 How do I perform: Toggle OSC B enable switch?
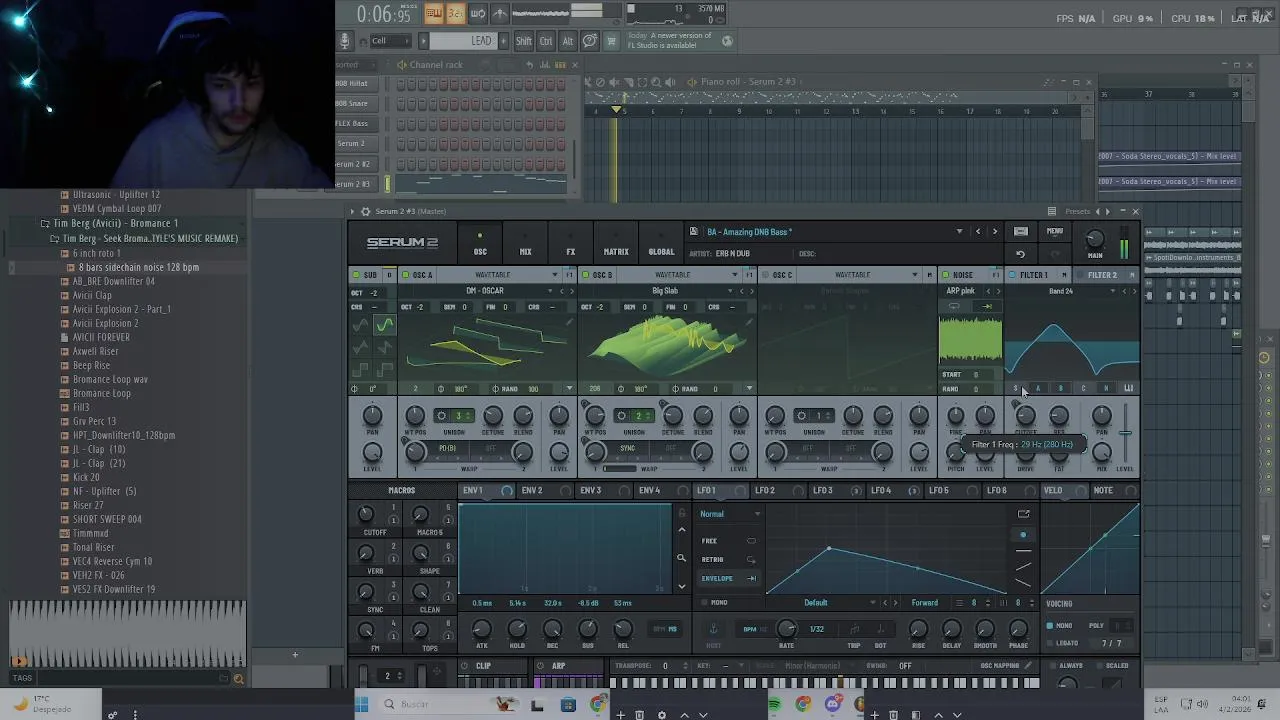(x=585, y=275)
